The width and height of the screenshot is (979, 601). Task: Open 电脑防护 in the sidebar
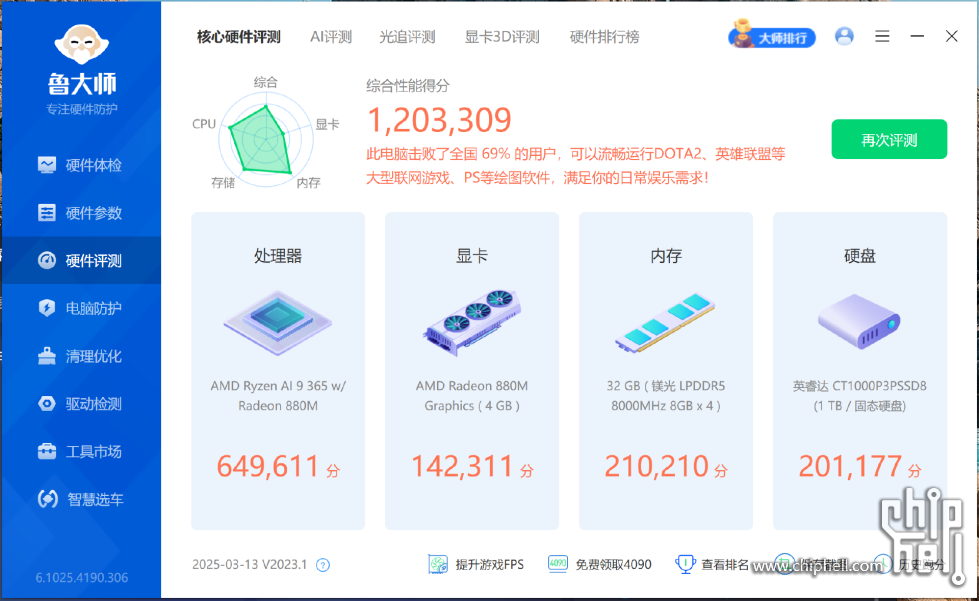pos(81,308)
